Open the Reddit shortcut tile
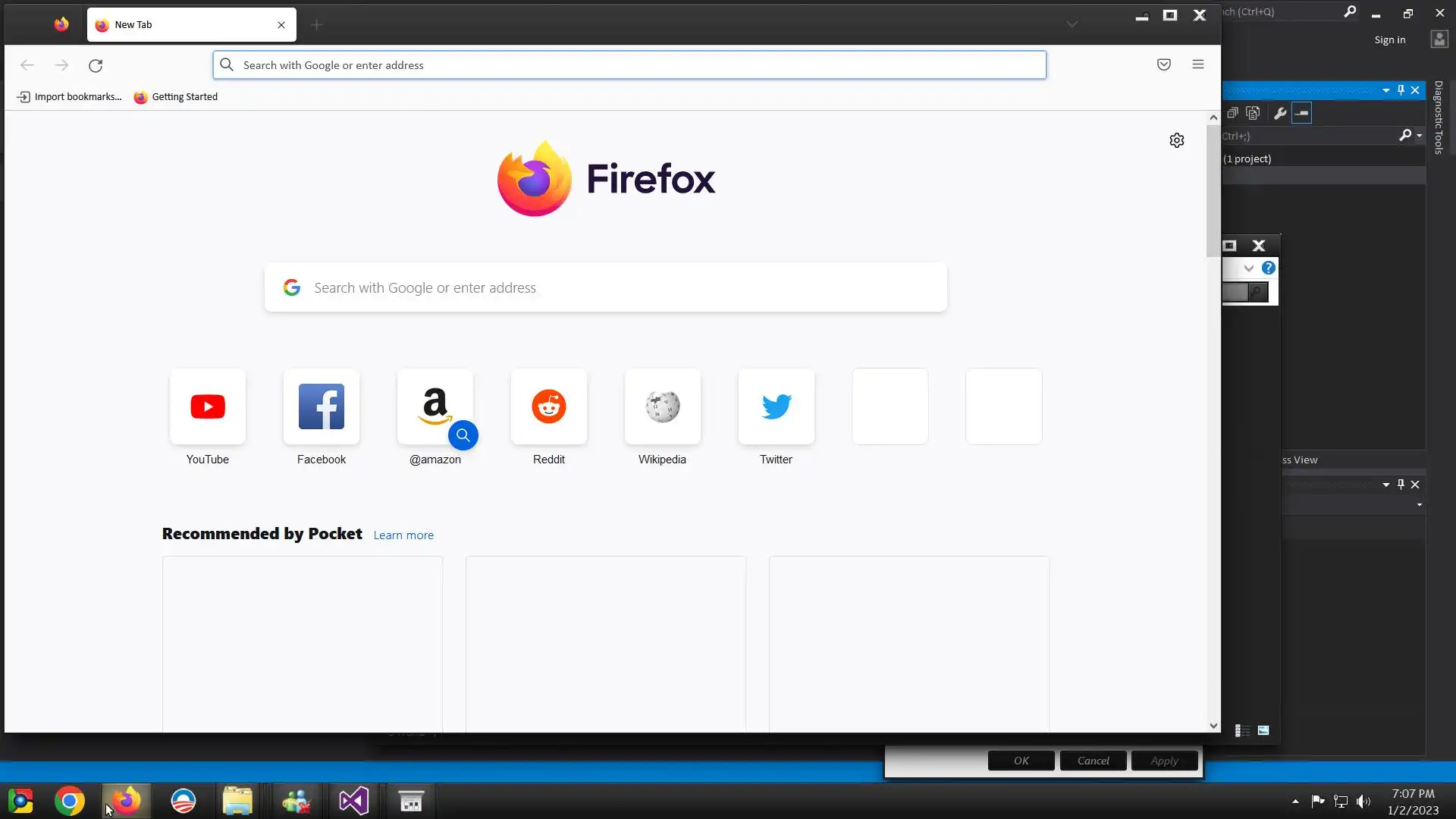1456x819 pixels. click(x=548, y=407)
